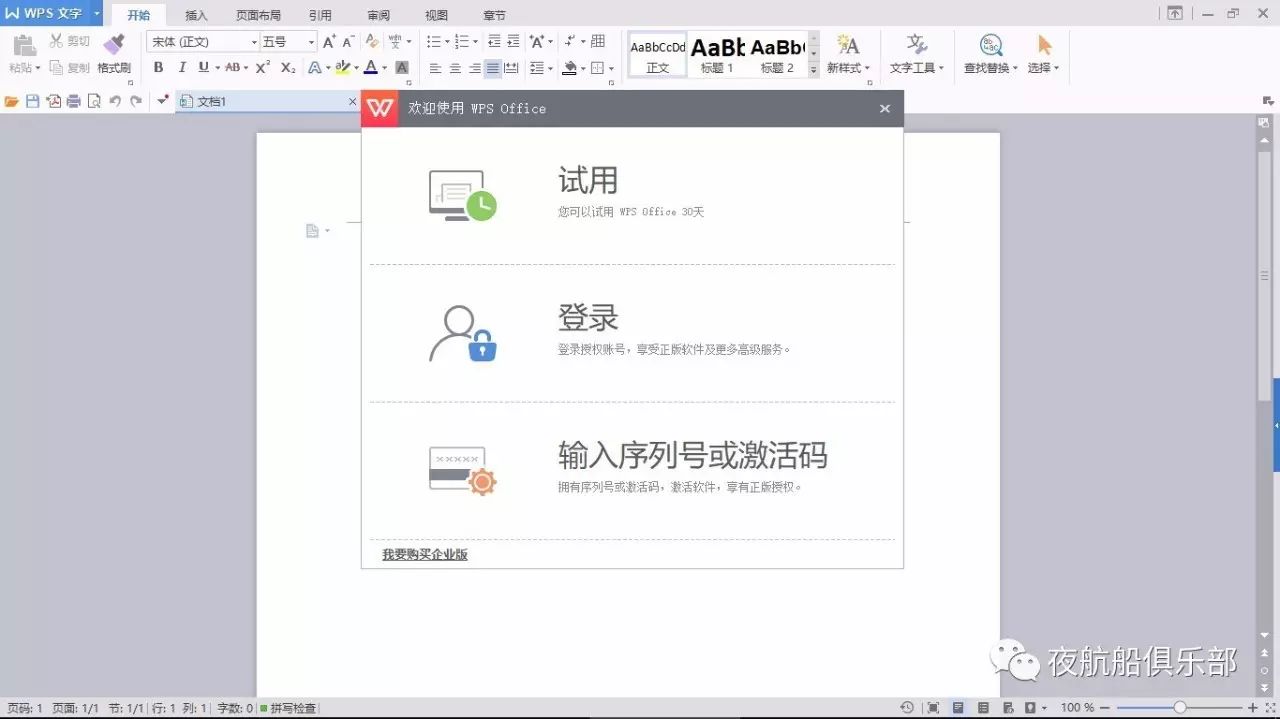
Task: Select the 试用 trial option
Action: click(587, 181)
